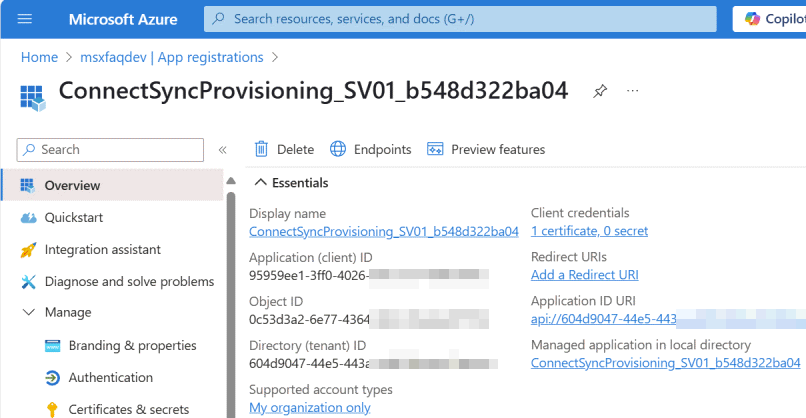Click the Branding & properties icon

[52, 346]
